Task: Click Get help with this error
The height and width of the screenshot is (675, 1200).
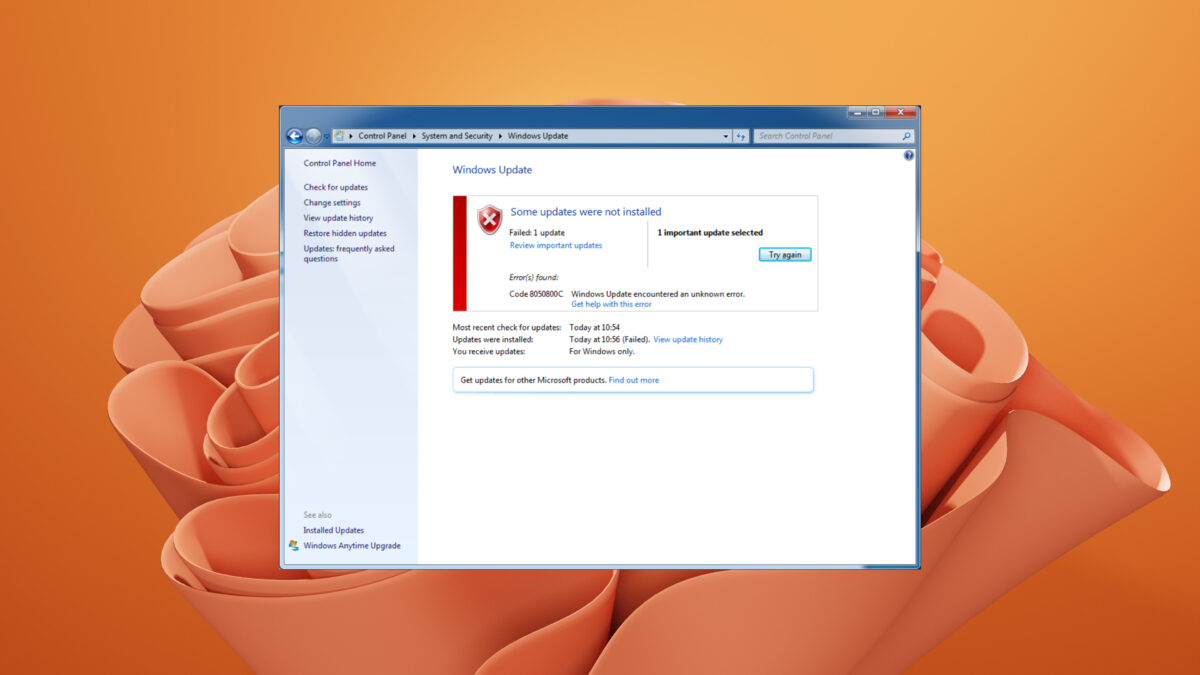Action: [x=611, y=304]
